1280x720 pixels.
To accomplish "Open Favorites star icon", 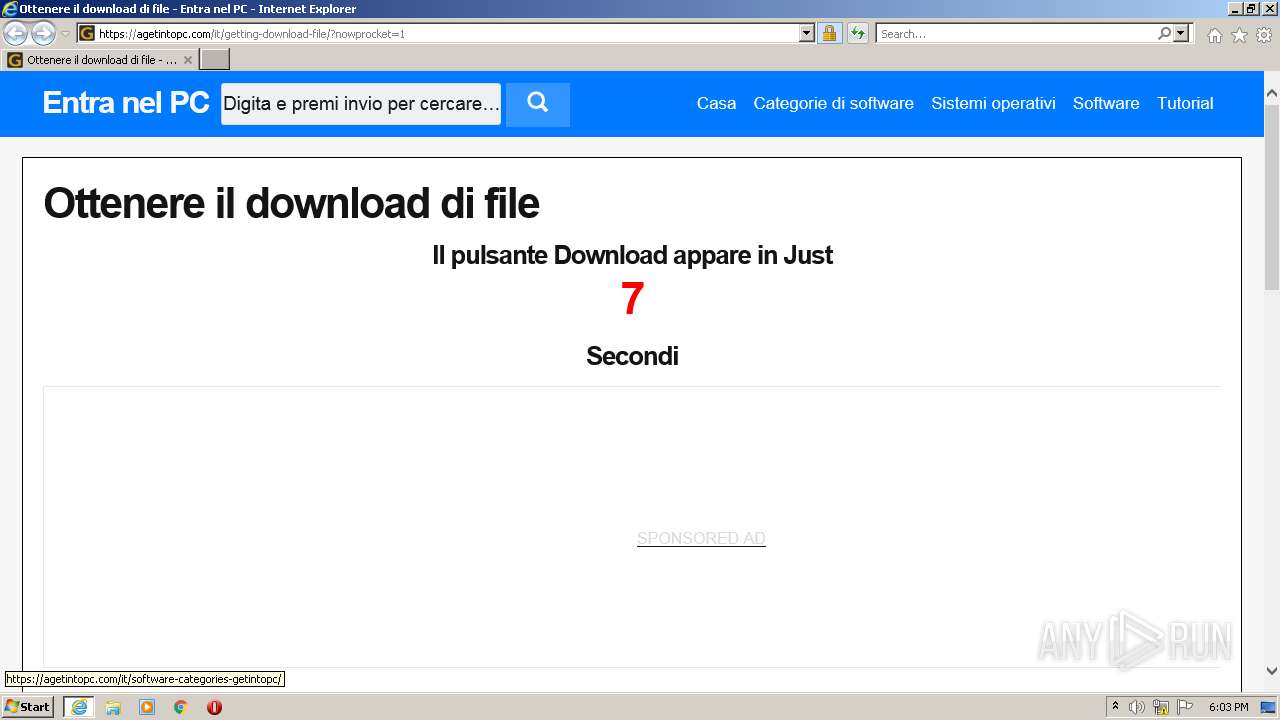I will tap(1239, 35).
